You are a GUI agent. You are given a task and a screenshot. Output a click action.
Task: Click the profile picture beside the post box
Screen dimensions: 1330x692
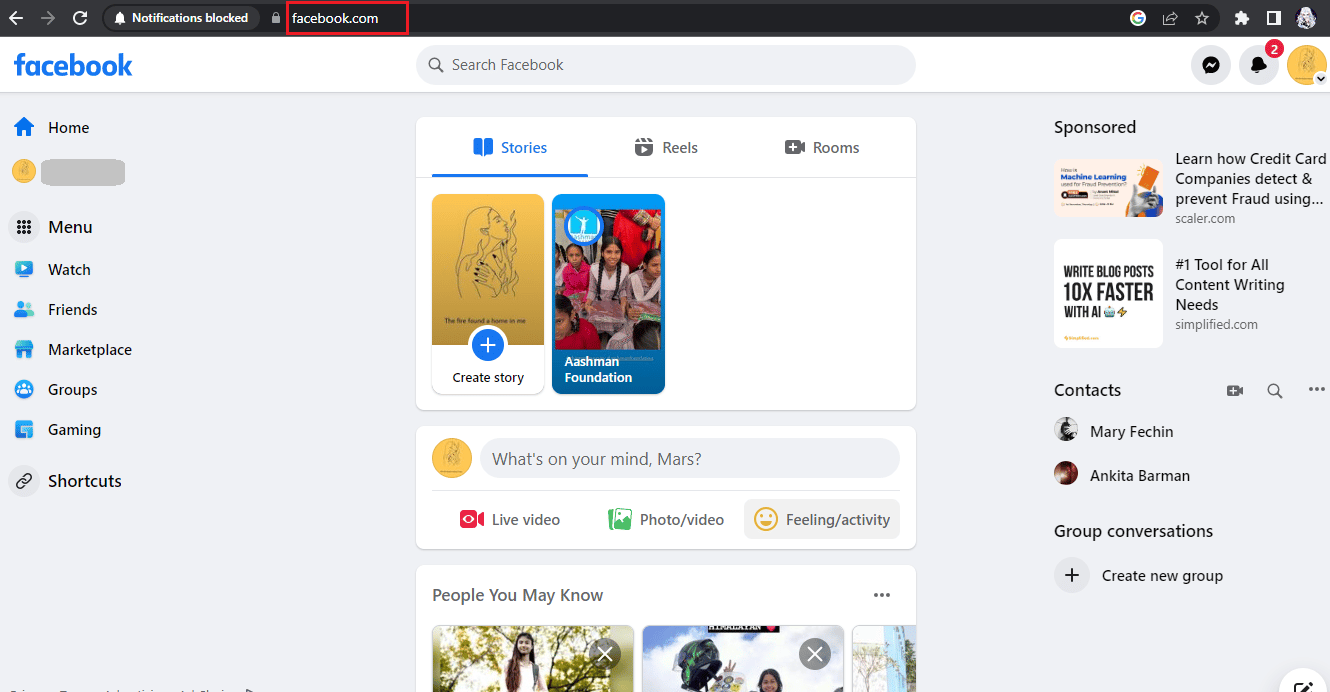point(452,459)
